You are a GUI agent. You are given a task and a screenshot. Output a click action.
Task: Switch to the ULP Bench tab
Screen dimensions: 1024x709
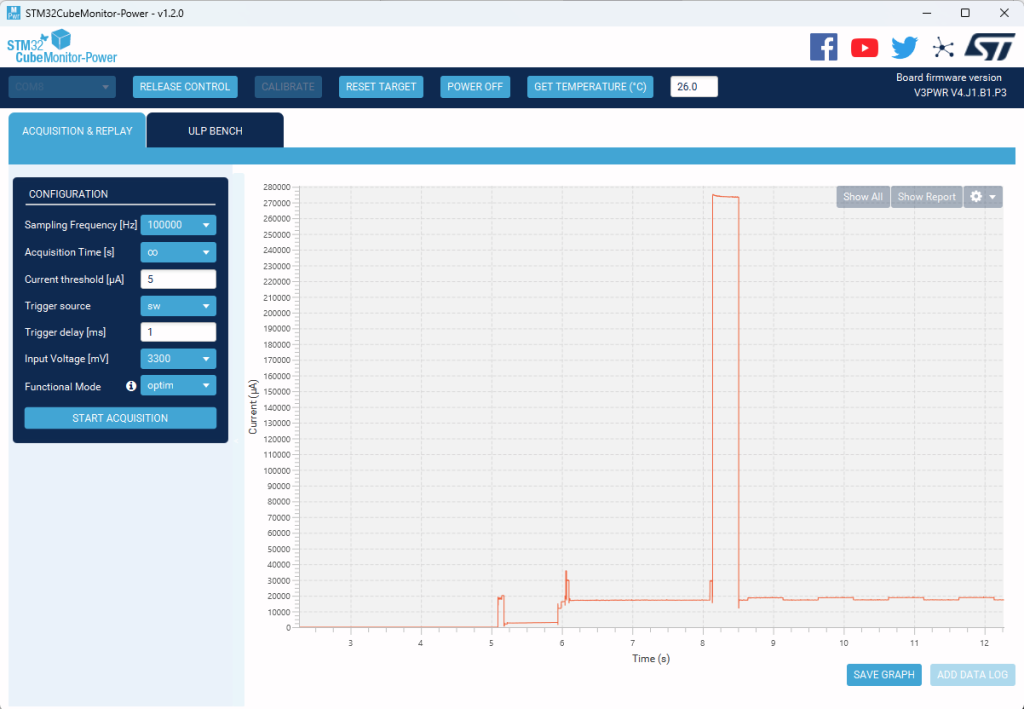215,131
